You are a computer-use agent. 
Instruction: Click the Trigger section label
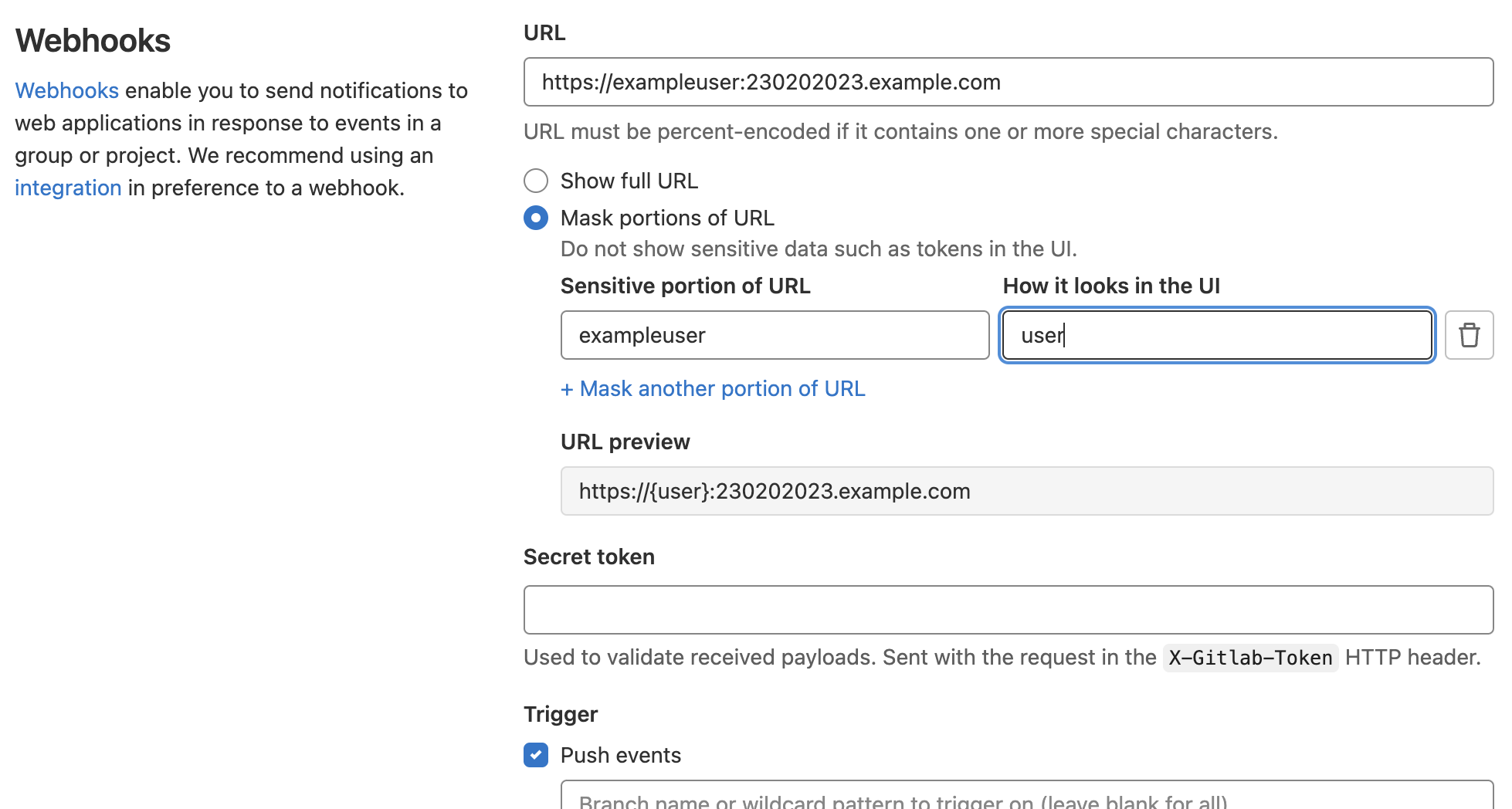(561, 713)
